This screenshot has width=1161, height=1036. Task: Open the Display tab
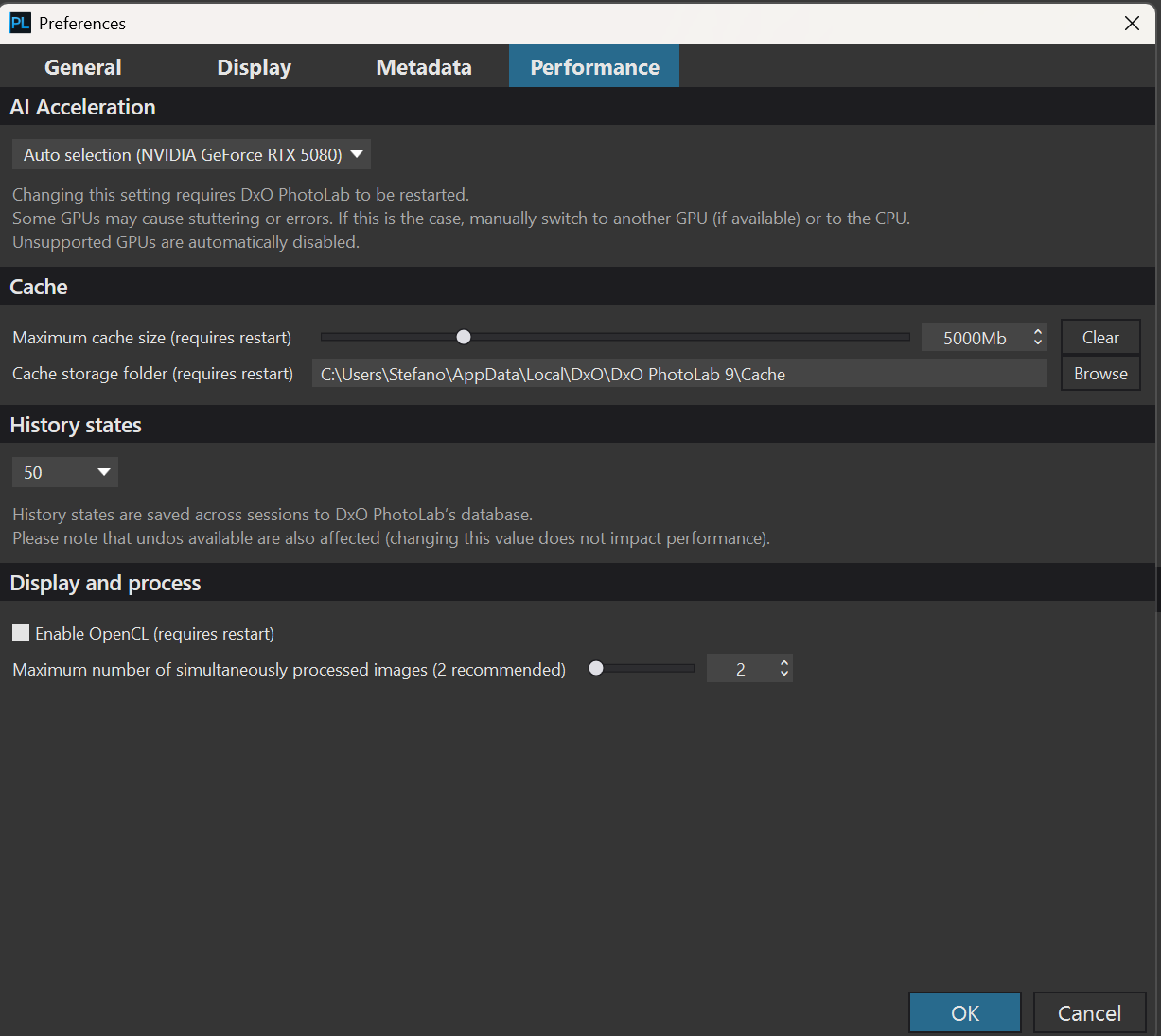tap(254, 67)
